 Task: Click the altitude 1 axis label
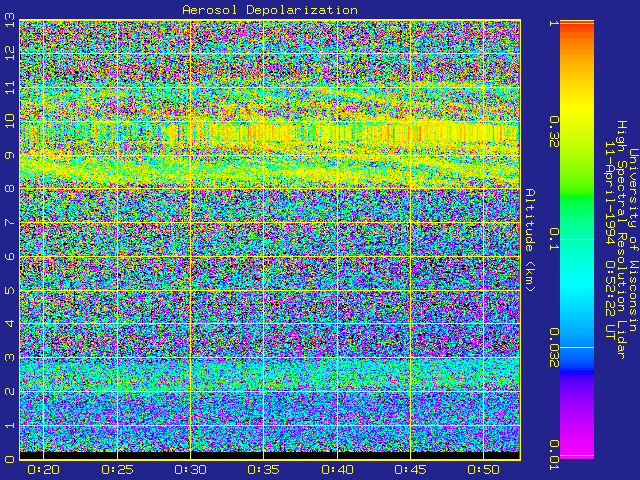point(10,425)
